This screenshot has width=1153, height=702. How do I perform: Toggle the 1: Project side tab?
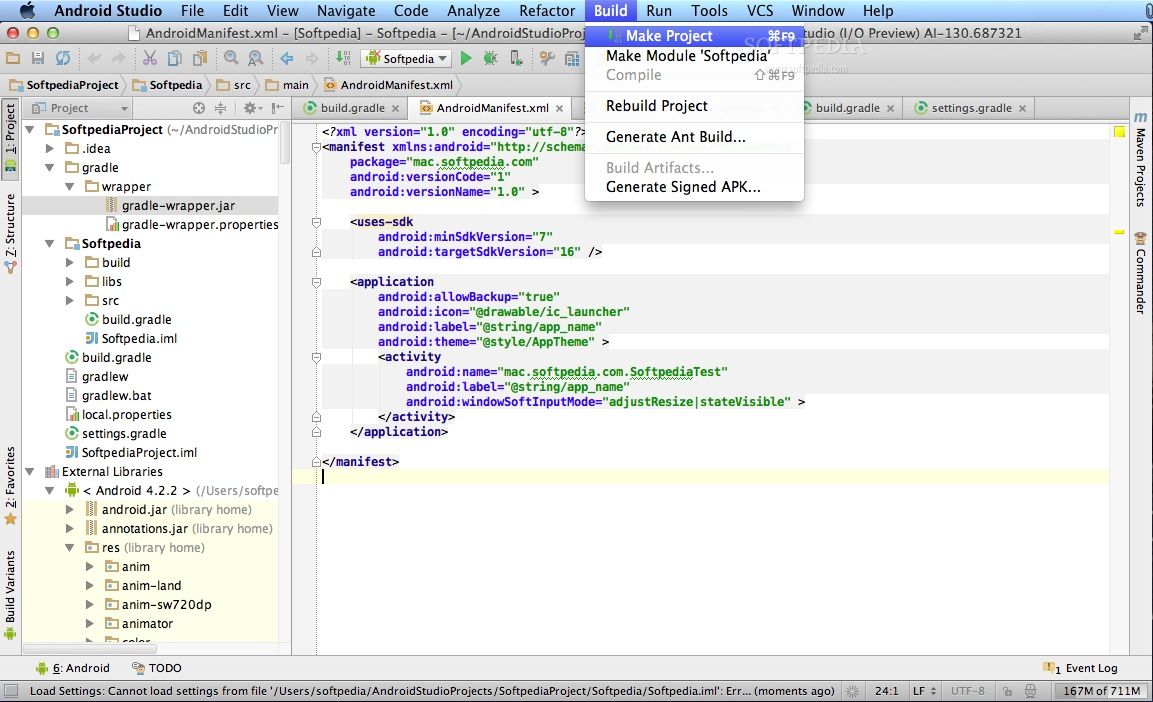(10, 137)
